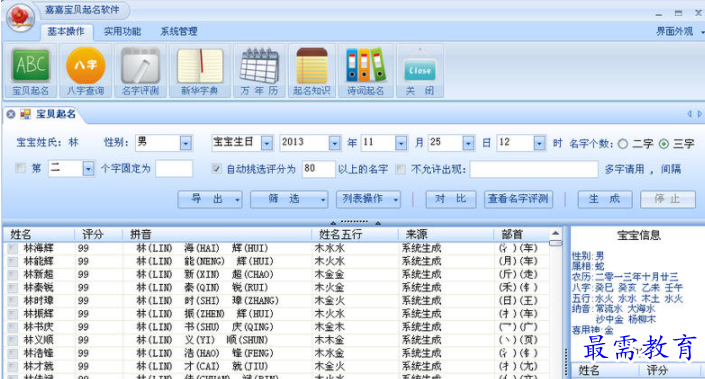Open the 新华字典 dictionary
Viewport: 705px width, 379px height.
200,71
